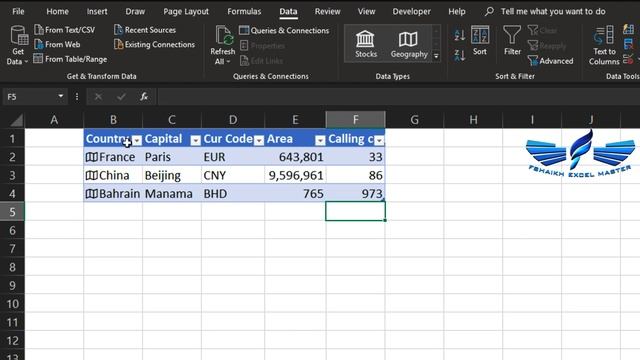Switch to the Developer tab

click(411, 11)
